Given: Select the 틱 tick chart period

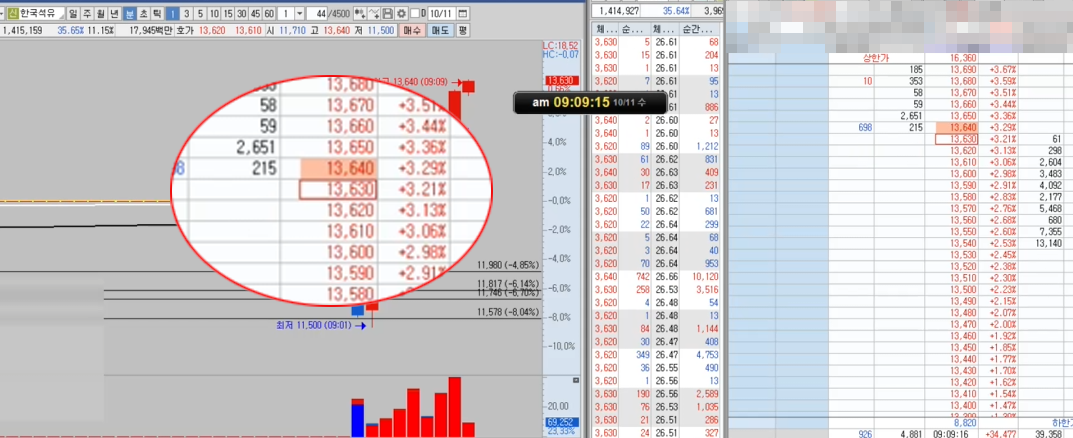Looking at the screenshot, I should [x=157, y=13].
